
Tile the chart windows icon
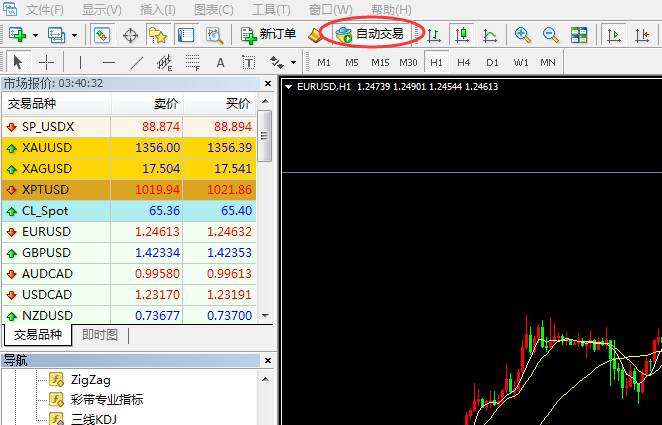point(579,35)
